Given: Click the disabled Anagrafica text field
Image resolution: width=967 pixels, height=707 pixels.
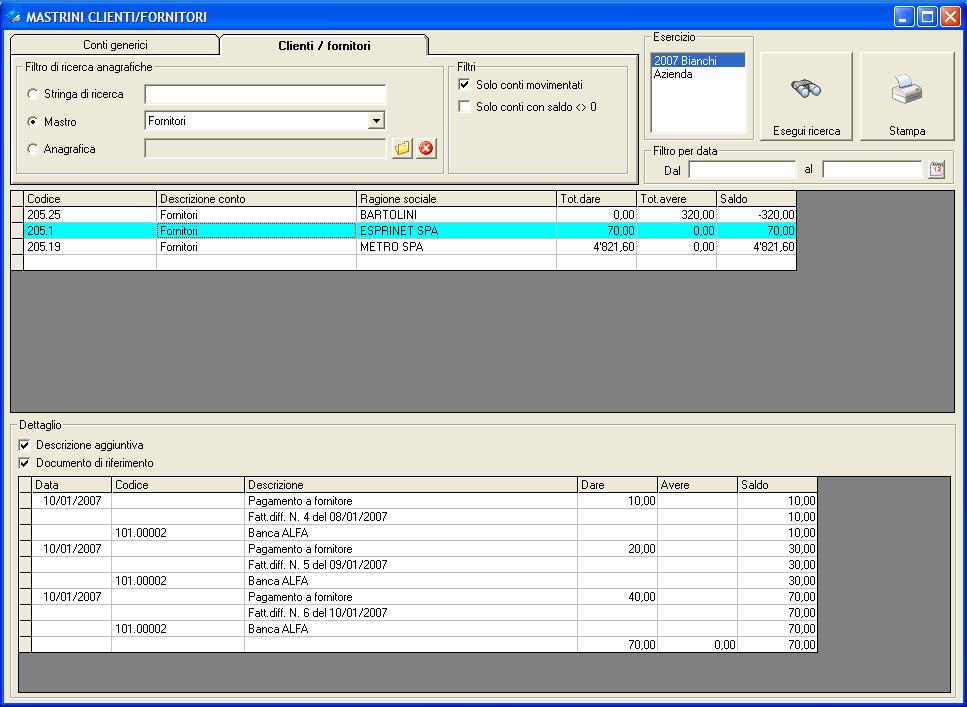Looking at the screenshot, I should click(265, 149).
